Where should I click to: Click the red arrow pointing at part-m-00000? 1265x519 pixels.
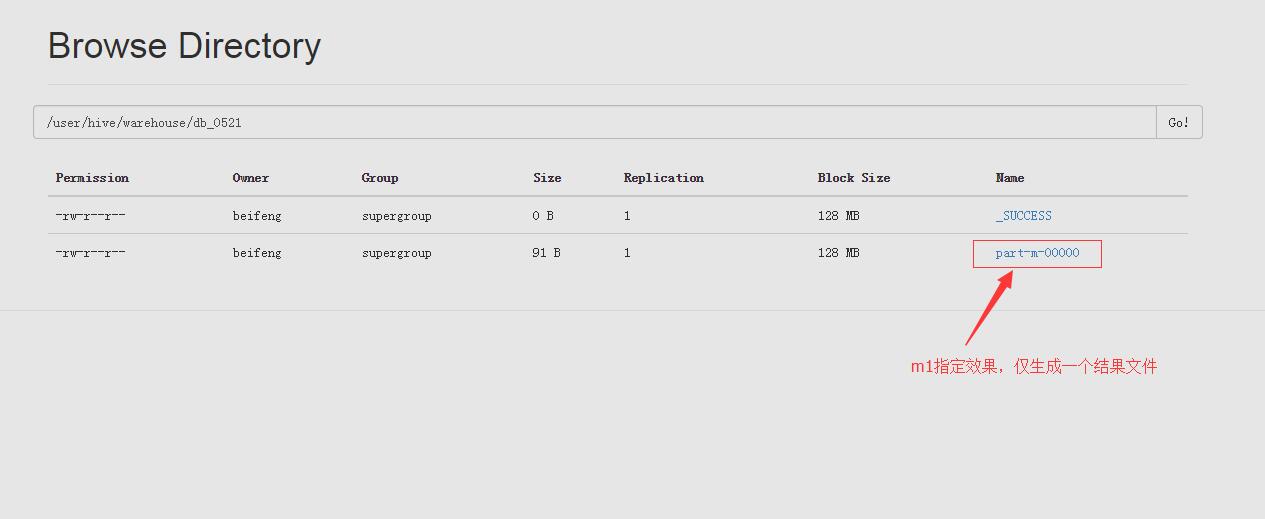[990, 308]
